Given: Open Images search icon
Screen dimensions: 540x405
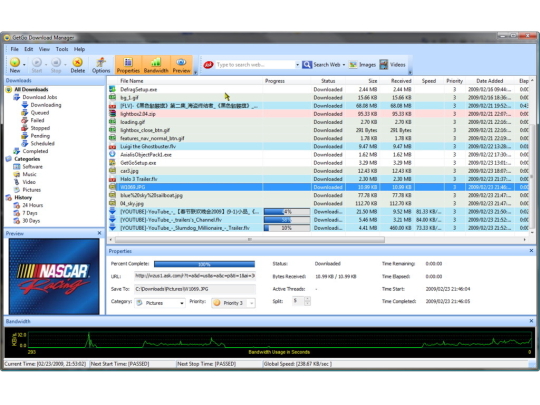Looking at the screenshot, I should (353, 64).
